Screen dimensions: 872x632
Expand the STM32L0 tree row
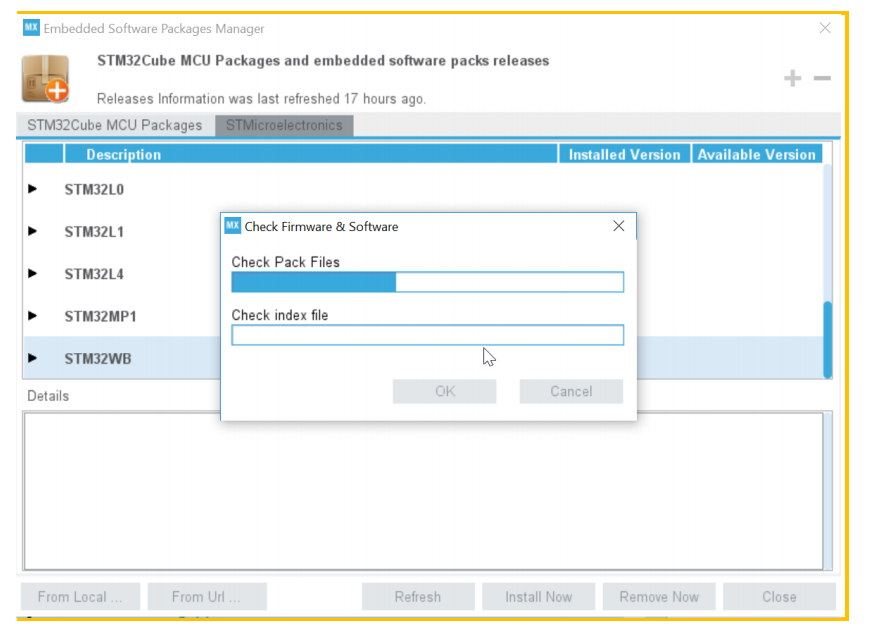click(x=33, y=189)
